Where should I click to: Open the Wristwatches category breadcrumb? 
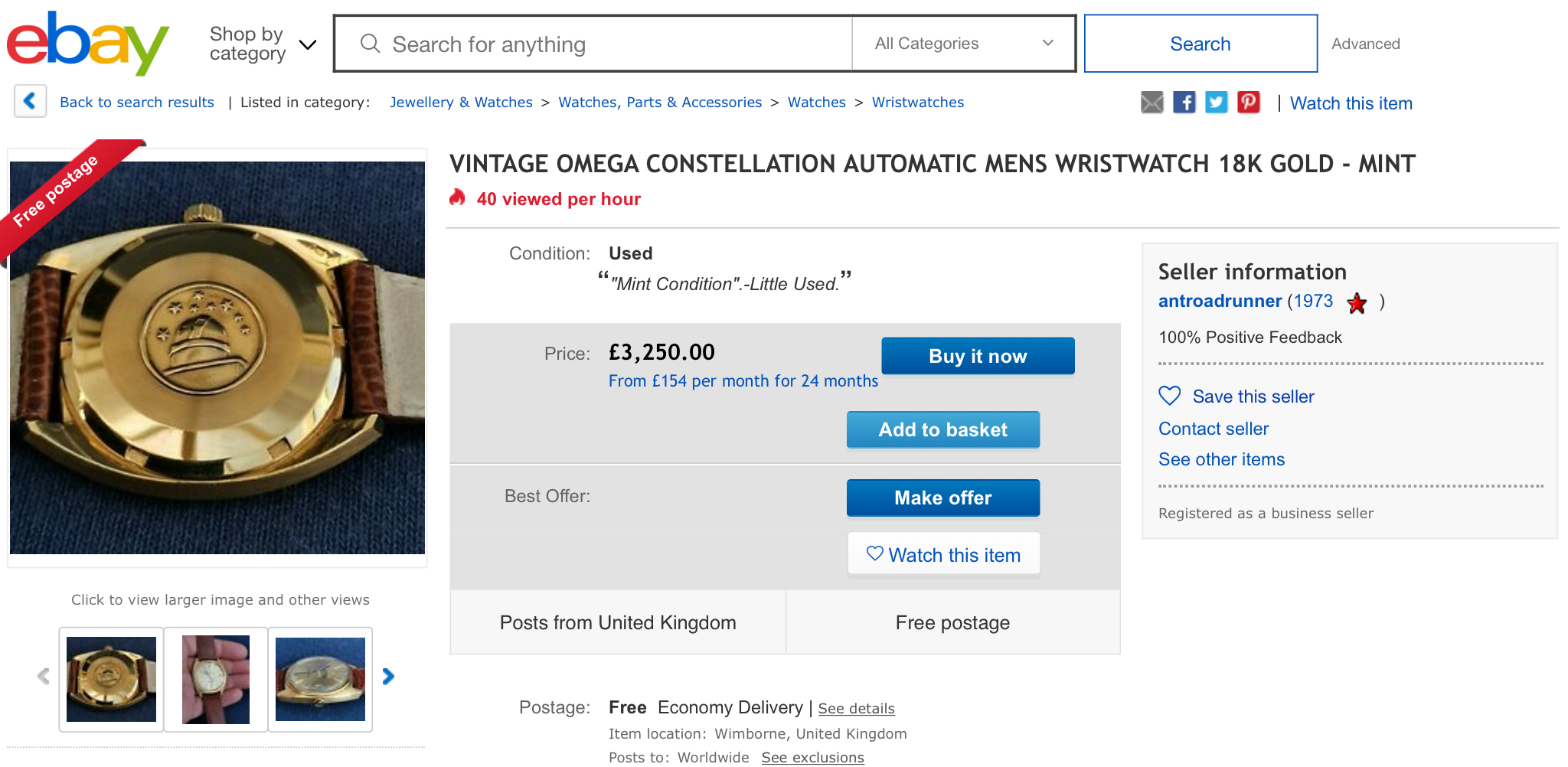click(917, 103)
